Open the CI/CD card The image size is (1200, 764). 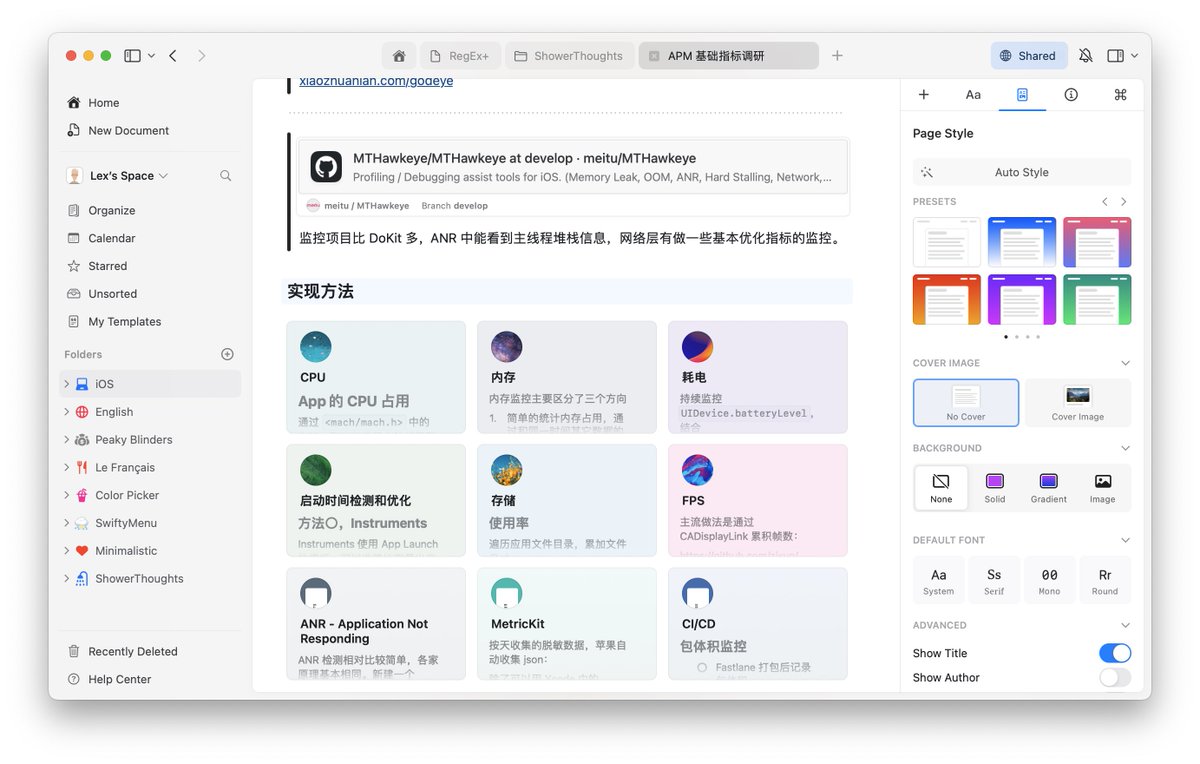pyautogui.click(x=758, y=624)
